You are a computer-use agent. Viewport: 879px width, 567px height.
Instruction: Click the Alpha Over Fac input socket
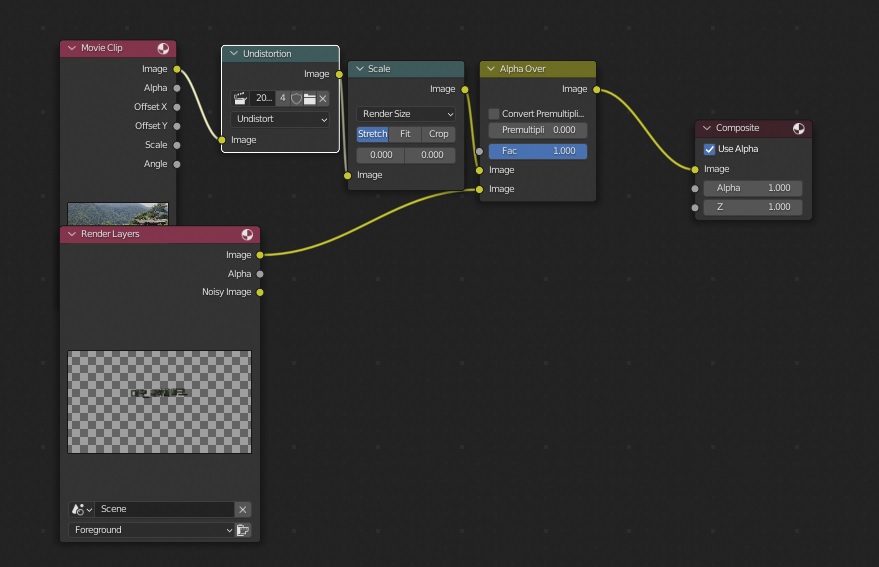tap(479, 151)
